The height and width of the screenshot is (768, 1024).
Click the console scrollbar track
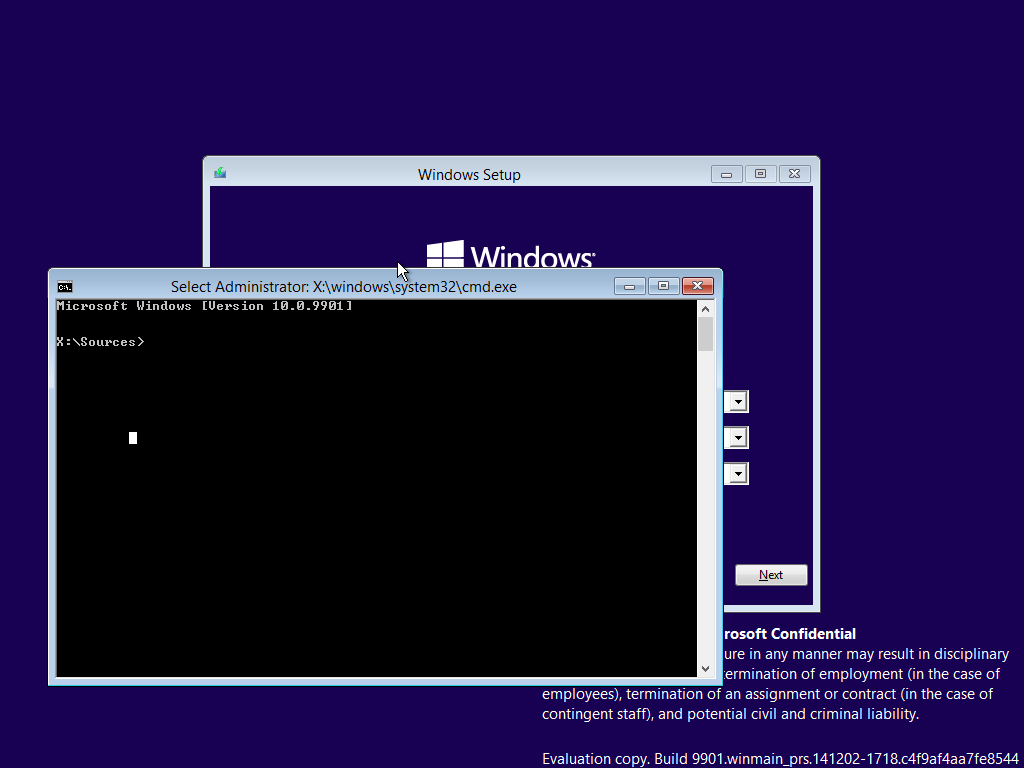pos(705,500)
